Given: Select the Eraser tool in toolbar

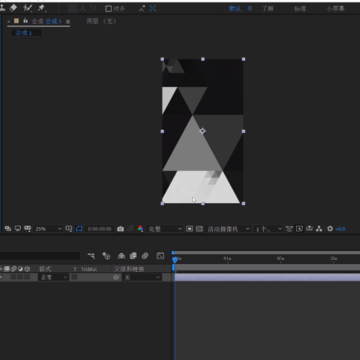Looking at the screenshot, I should 13,7.
